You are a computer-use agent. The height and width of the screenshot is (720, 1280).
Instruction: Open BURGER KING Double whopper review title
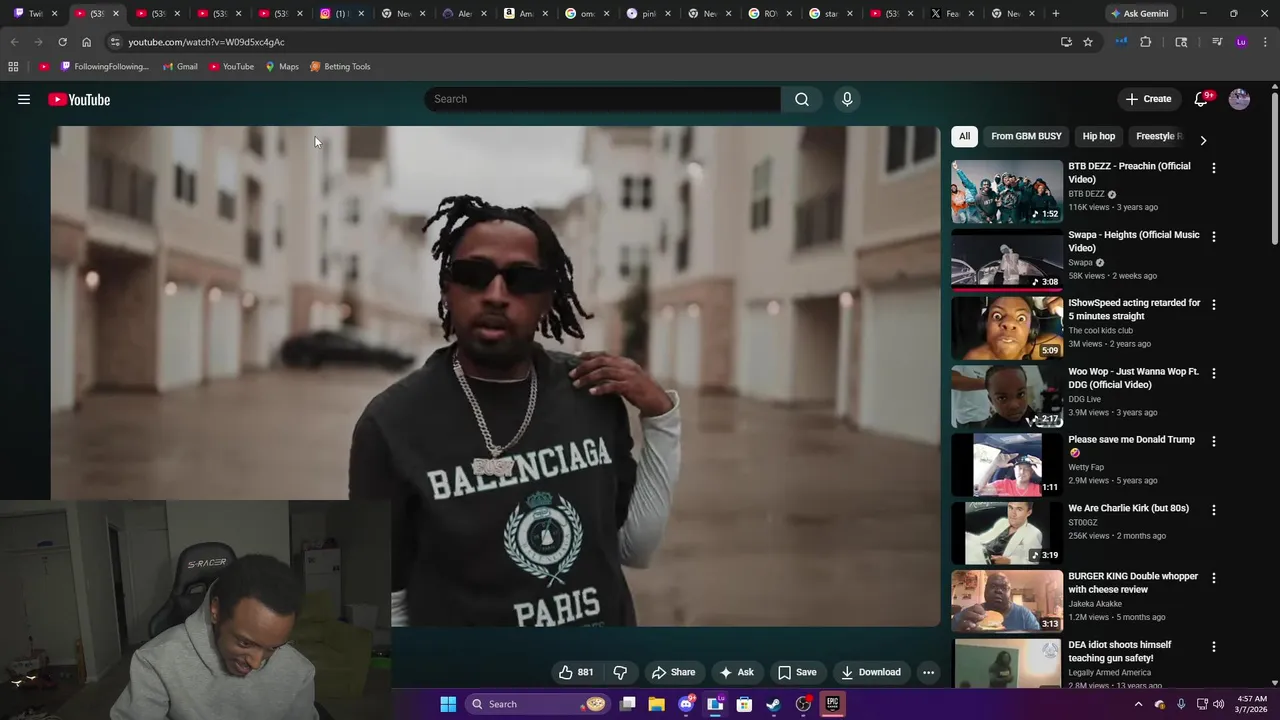(1133, 583)
